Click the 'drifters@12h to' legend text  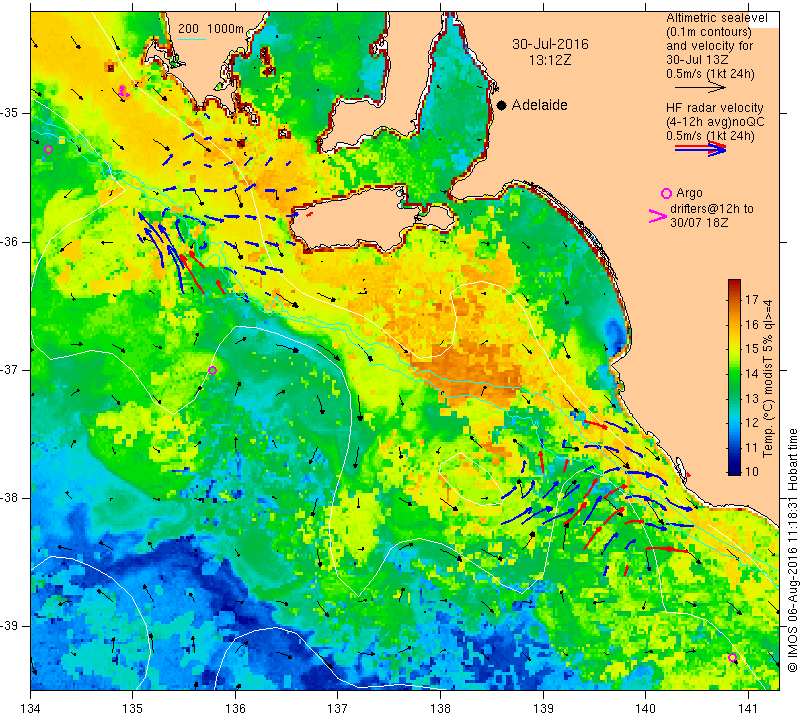[711, 209]
